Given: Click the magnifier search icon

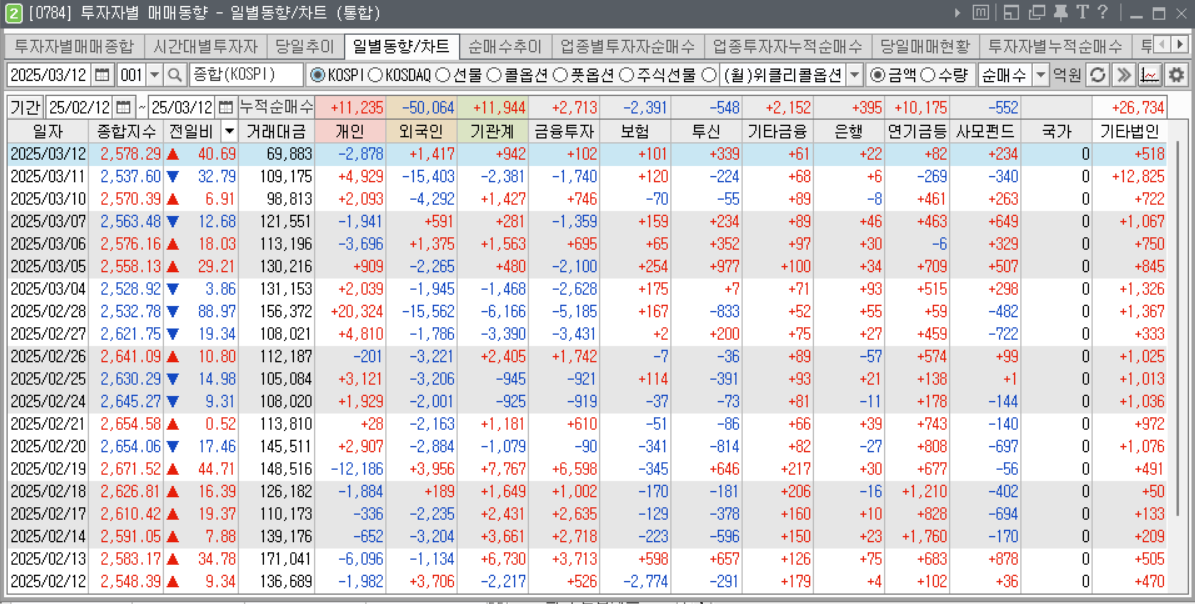Looking at the screenshot, I should pos(175,75).
